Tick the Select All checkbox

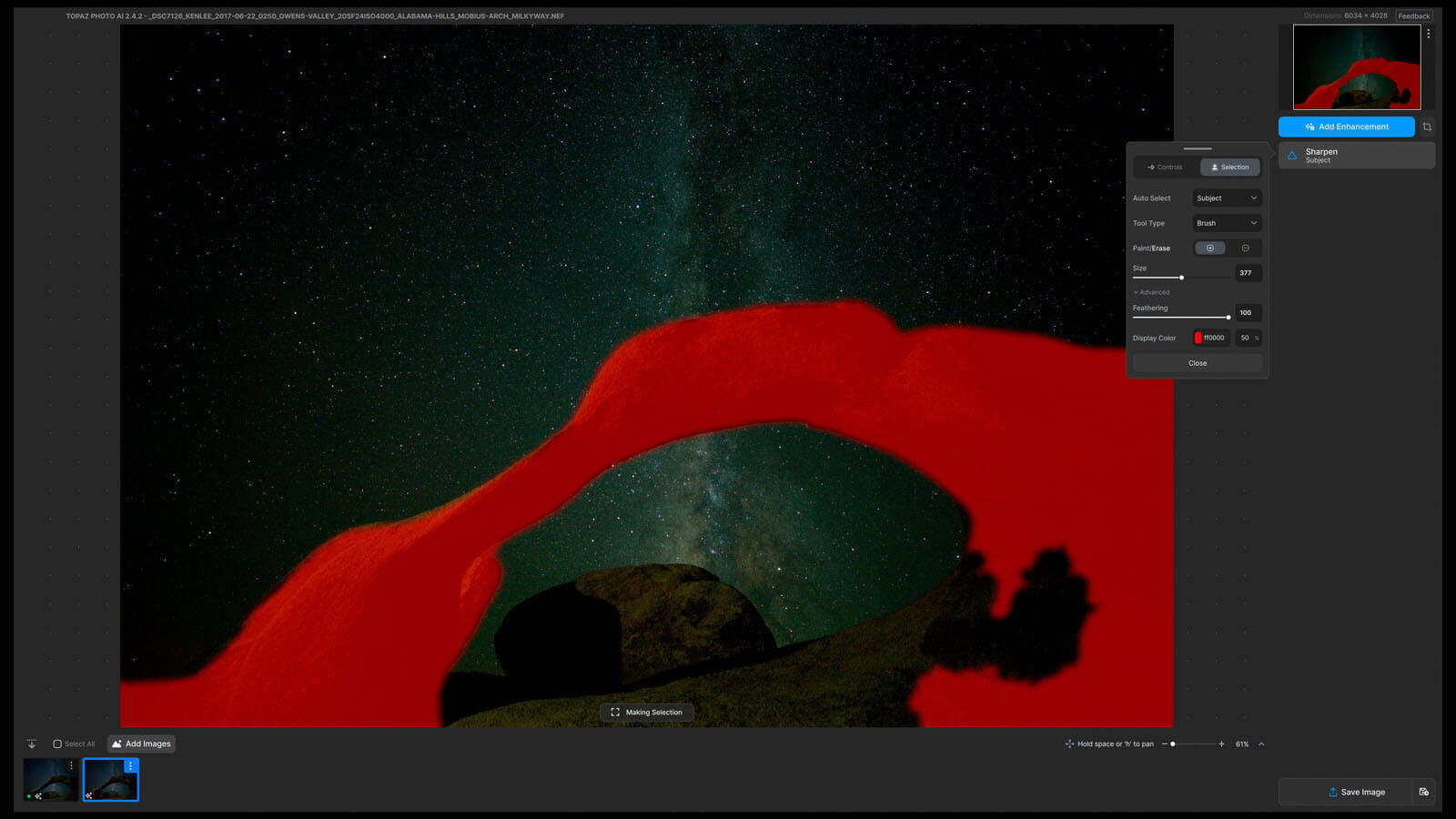coord(57,743)
